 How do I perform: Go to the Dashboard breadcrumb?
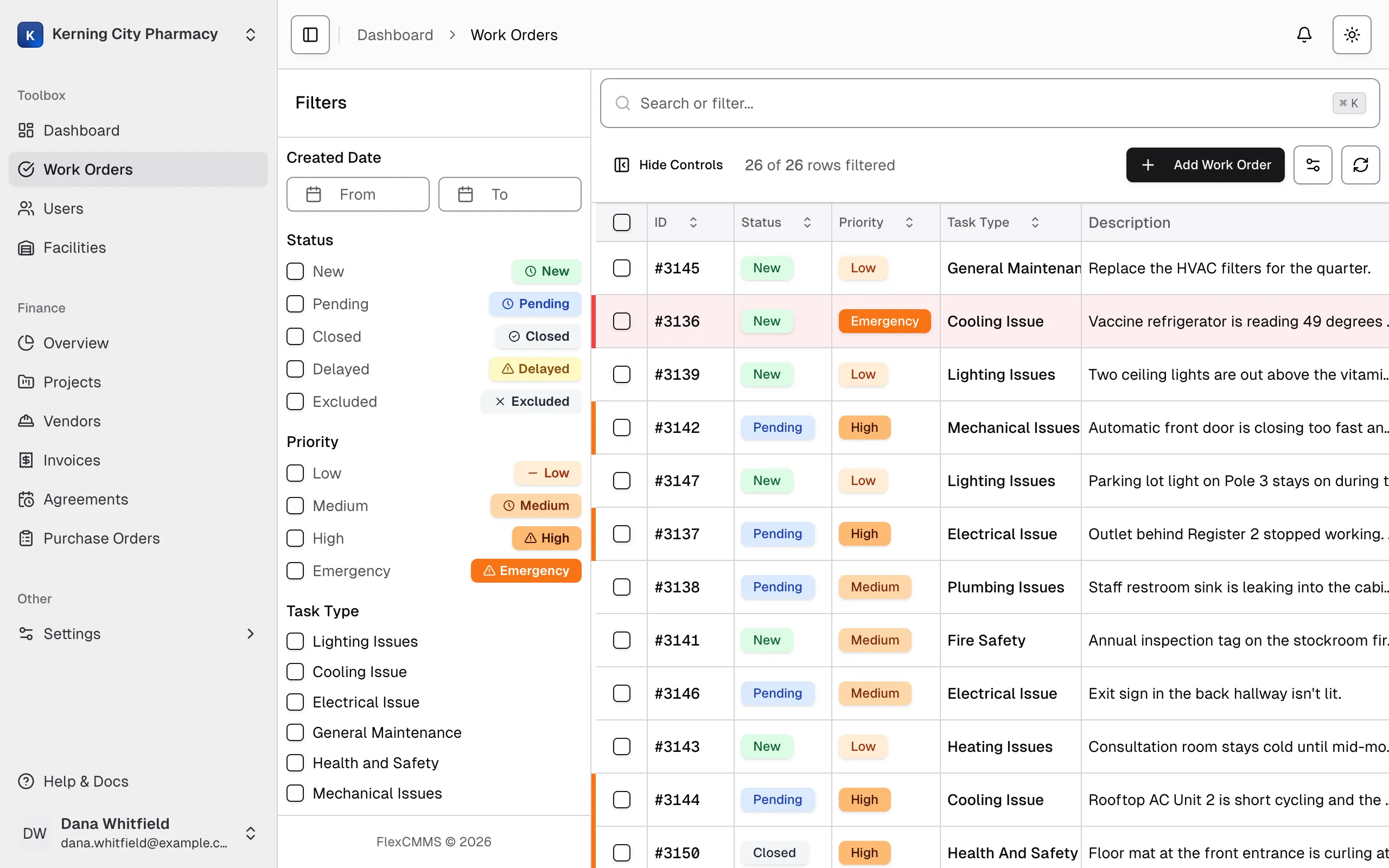pos(395,35)
